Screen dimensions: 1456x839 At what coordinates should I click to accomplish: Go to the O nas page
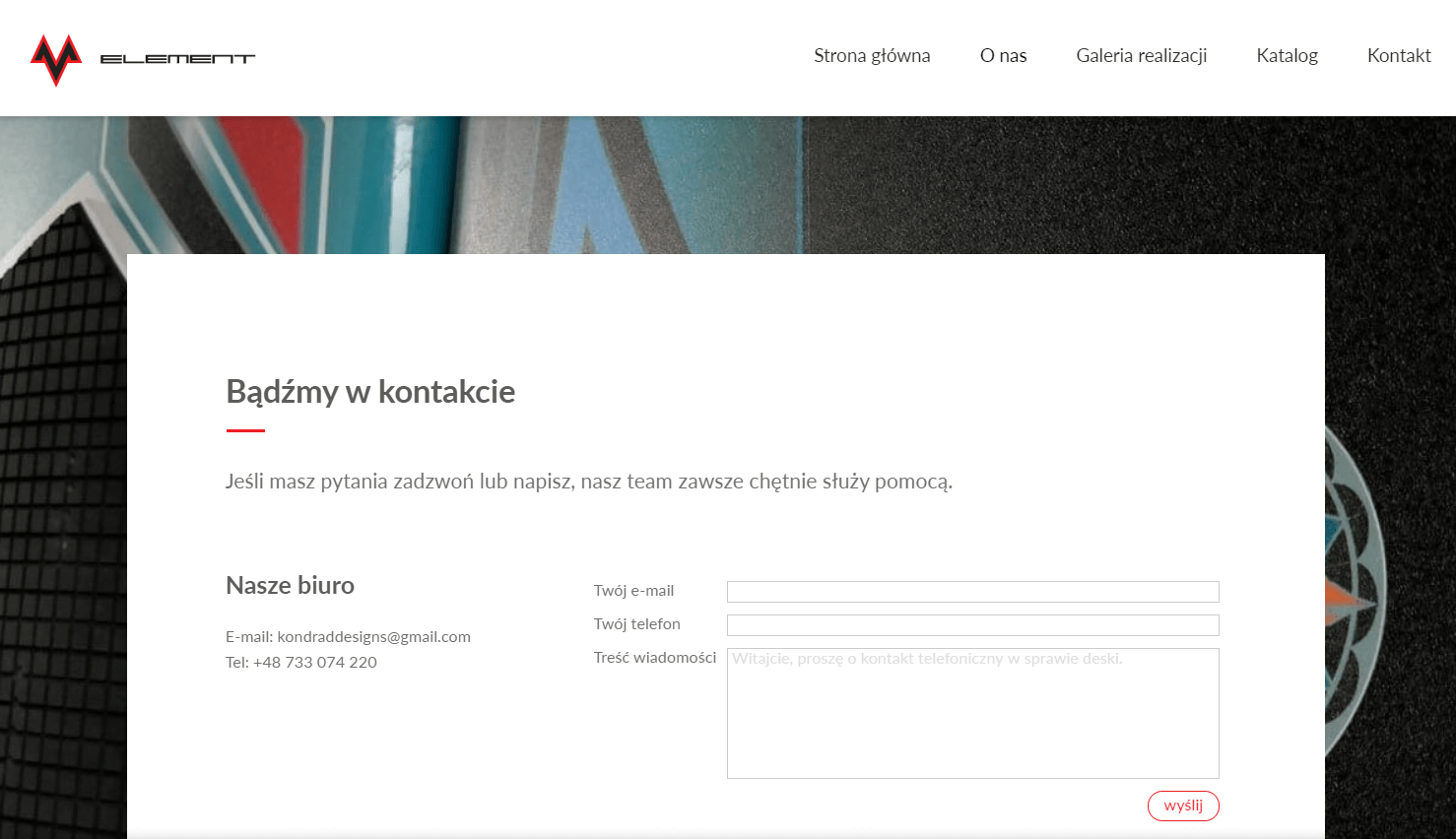pyautogui.click(x=1003, y=56)
